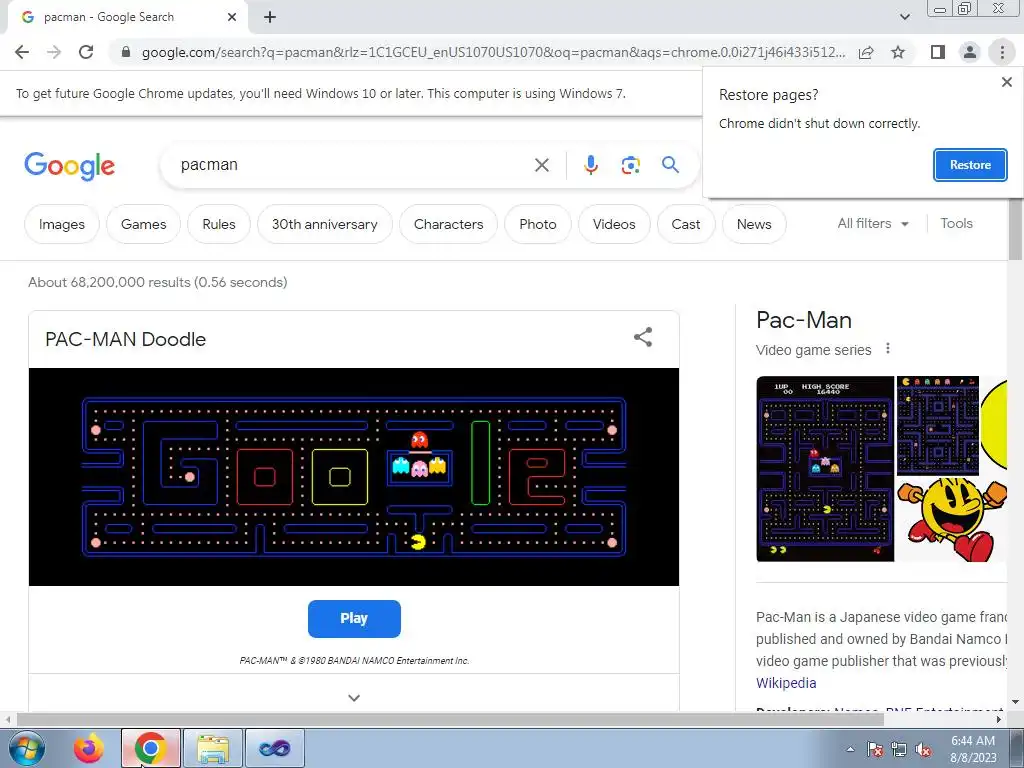Start voice search with microphone icon
The height and width of the screenshot is (768, 1024).
tap(590, 165)
